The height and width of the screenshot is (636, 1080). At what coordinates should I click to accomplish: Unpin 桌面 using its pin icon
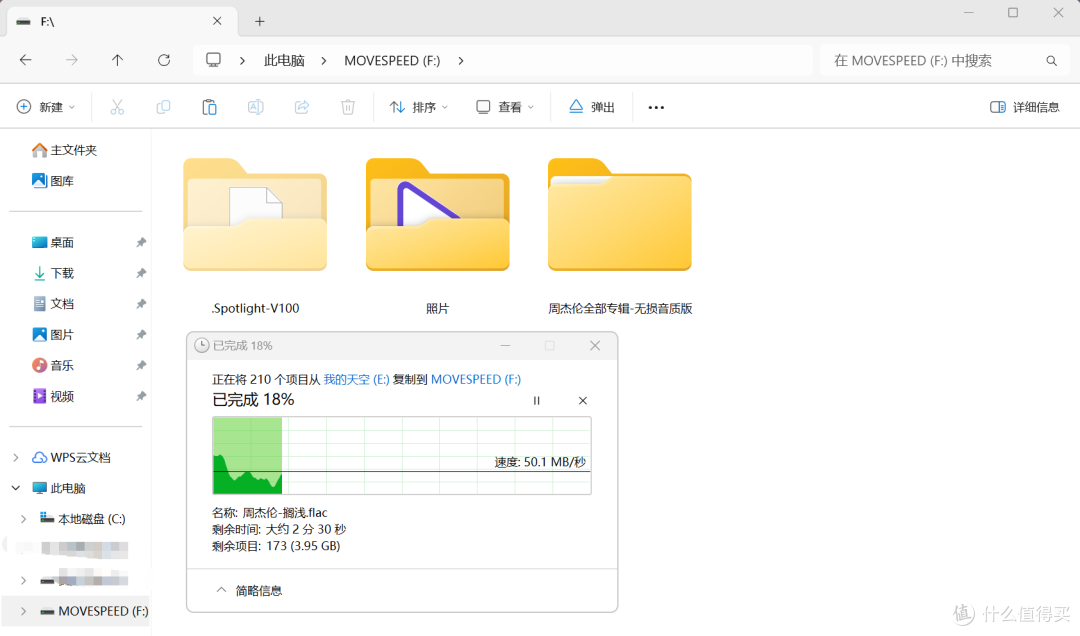(x=141, y=243)
